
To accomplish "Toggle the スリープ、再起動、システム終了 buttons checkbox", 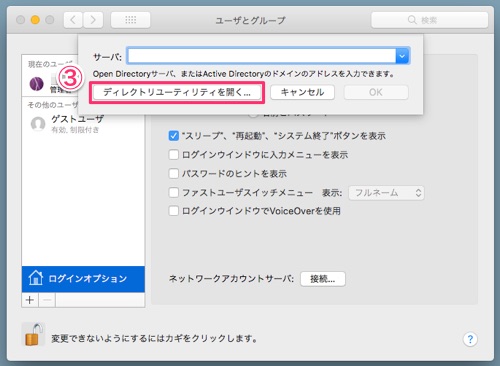I will pyautogui.click(x=174, y=136).
